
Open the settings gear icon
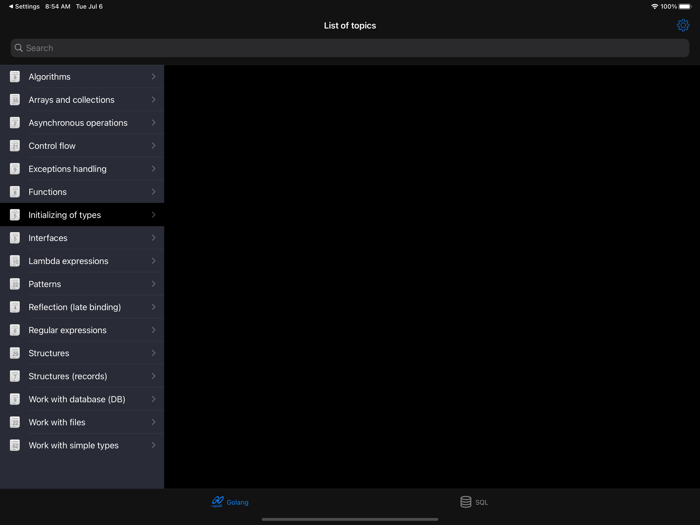[683, 25]
